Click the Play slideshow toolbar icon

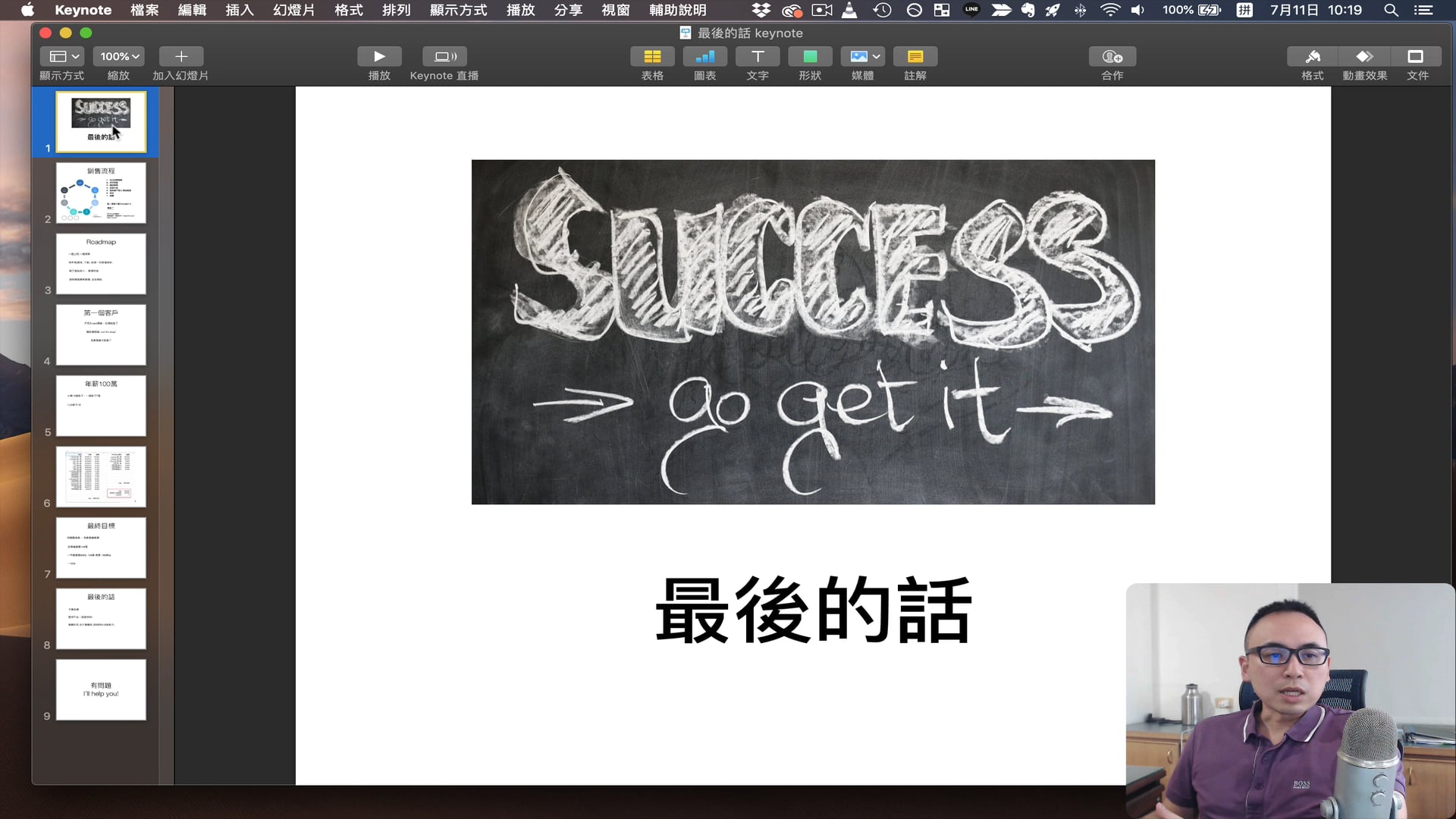tap(379, 57)
